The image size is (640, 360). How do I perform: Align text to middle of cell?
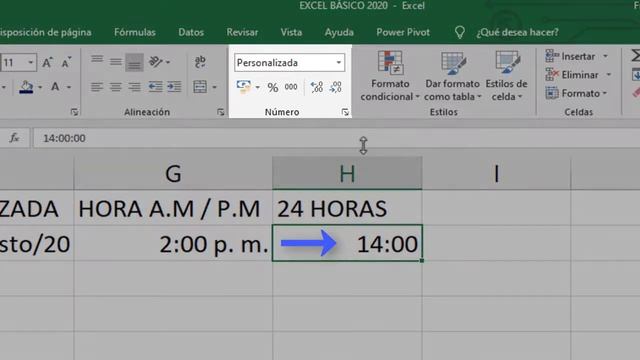click(116, 62)
